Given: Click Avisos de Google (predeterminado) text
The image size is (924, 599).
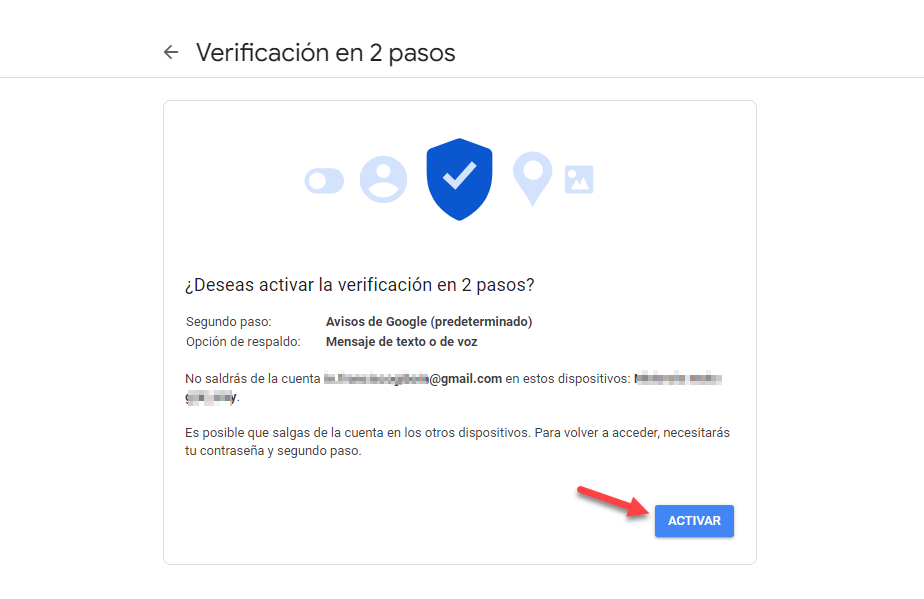Looking at the screenshot, I should click(x=429, y=322).
